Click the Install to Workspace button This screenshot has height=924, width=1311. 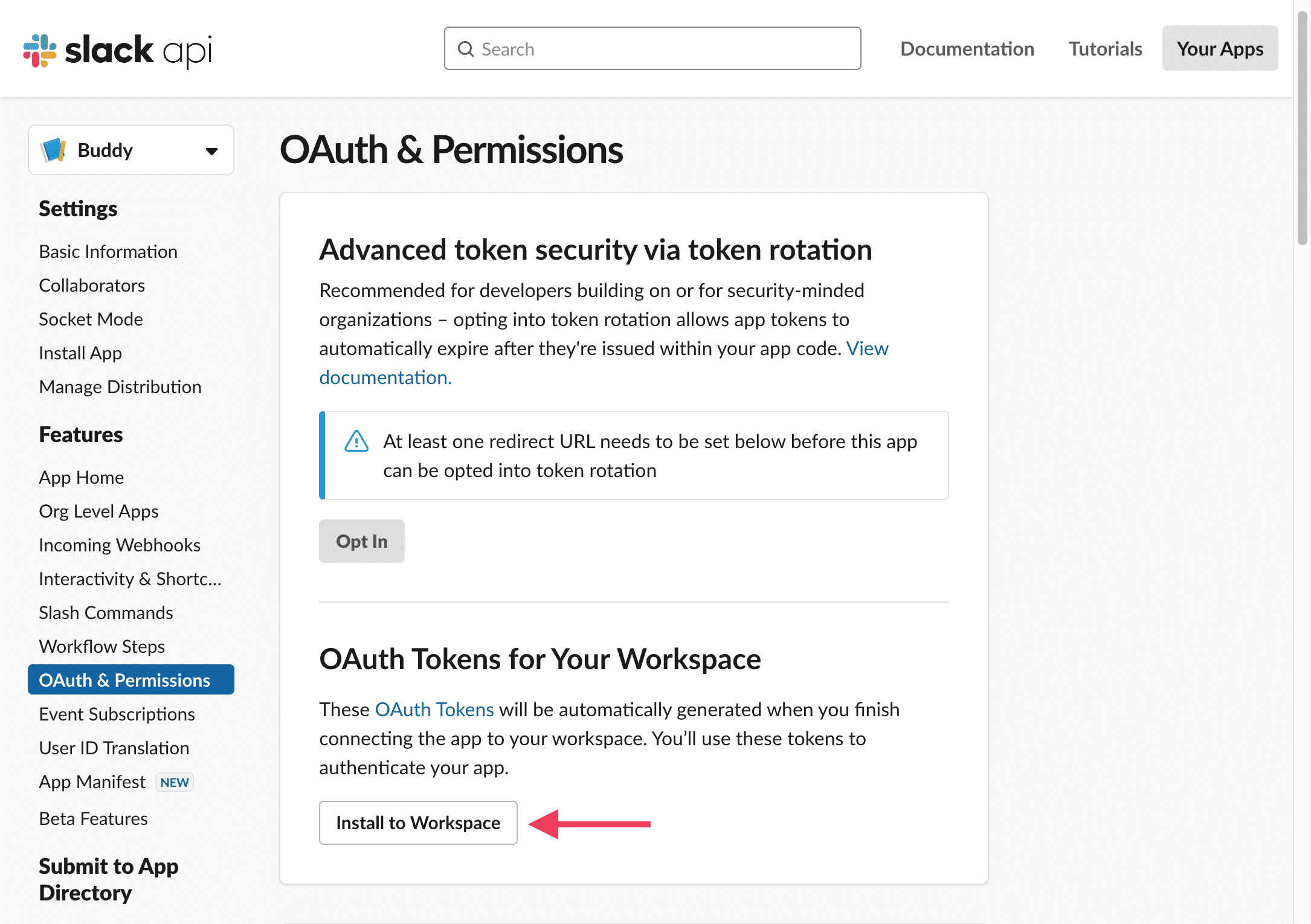[x=418, y=822]
